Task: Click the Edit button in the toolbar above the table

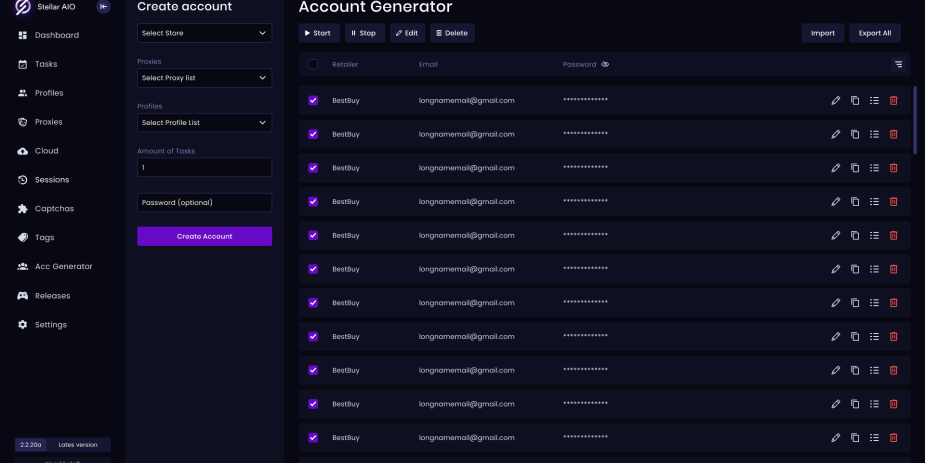Action: [x=408, y=33]
